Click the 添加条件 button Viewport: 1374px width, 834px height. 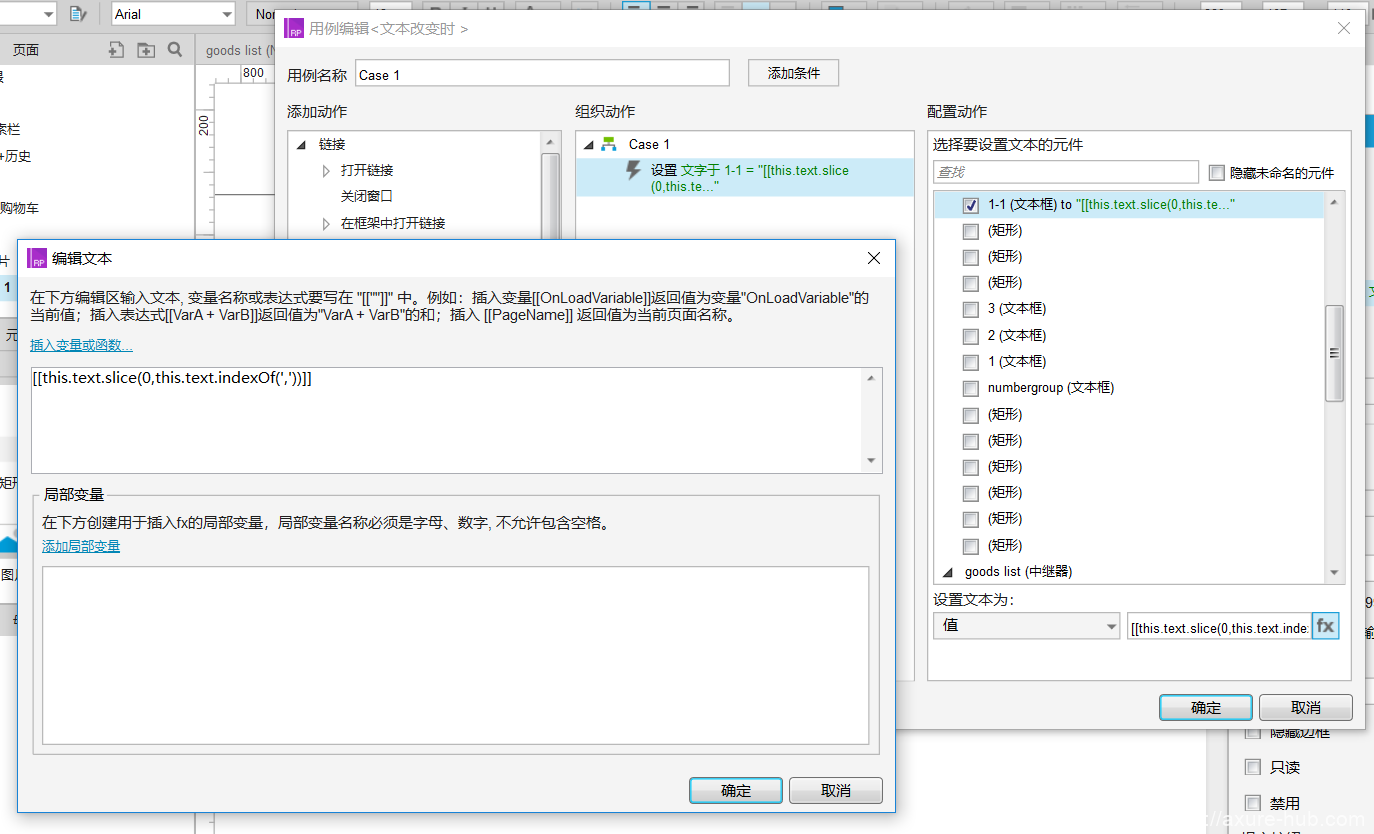793,73
